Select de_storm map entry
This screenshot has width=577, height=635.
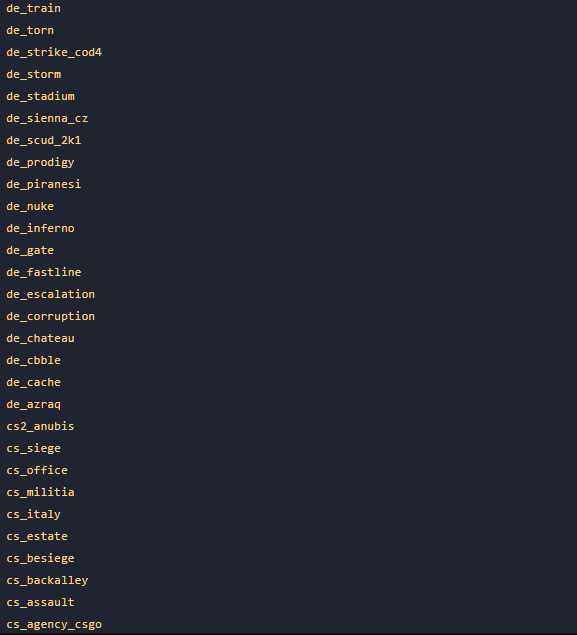coord(34,75)
